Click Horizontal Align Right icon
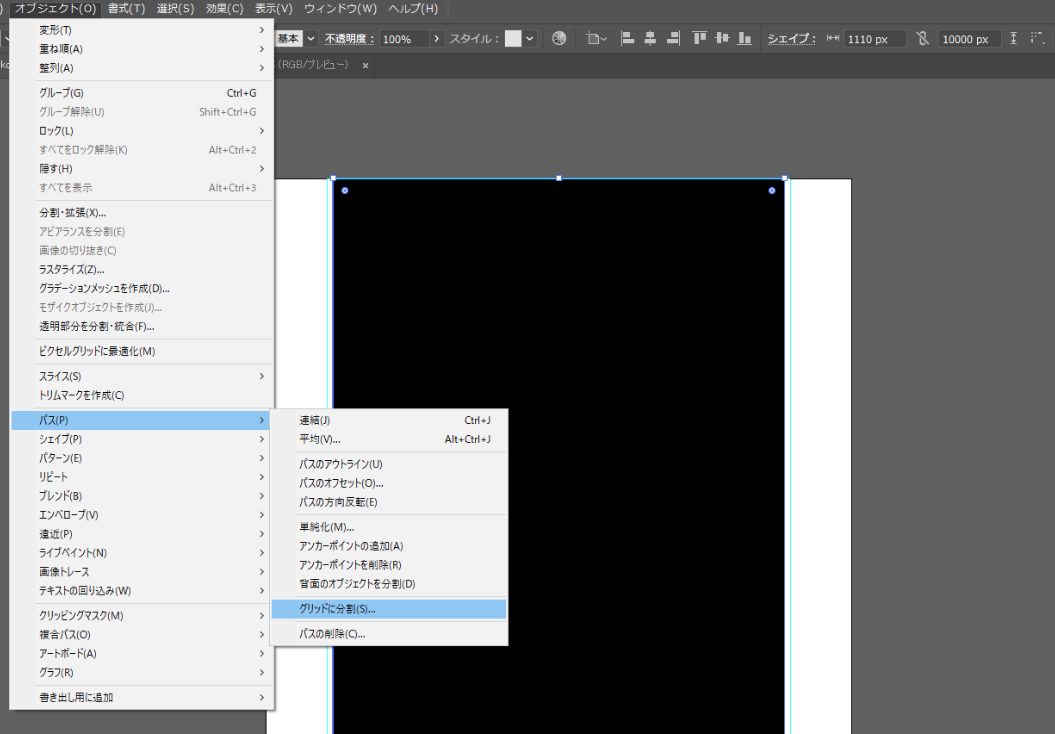This screenshot has width=1055, height=734. pyautogui.click(x=673, y=38)
